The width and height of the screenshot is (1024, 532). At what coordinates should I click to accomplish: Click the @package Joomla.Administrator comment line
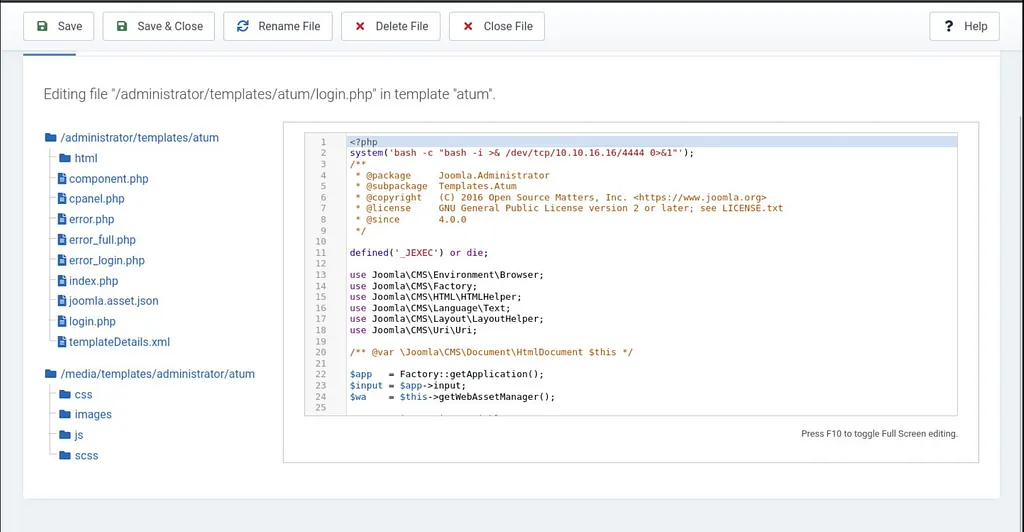(452, 175)
